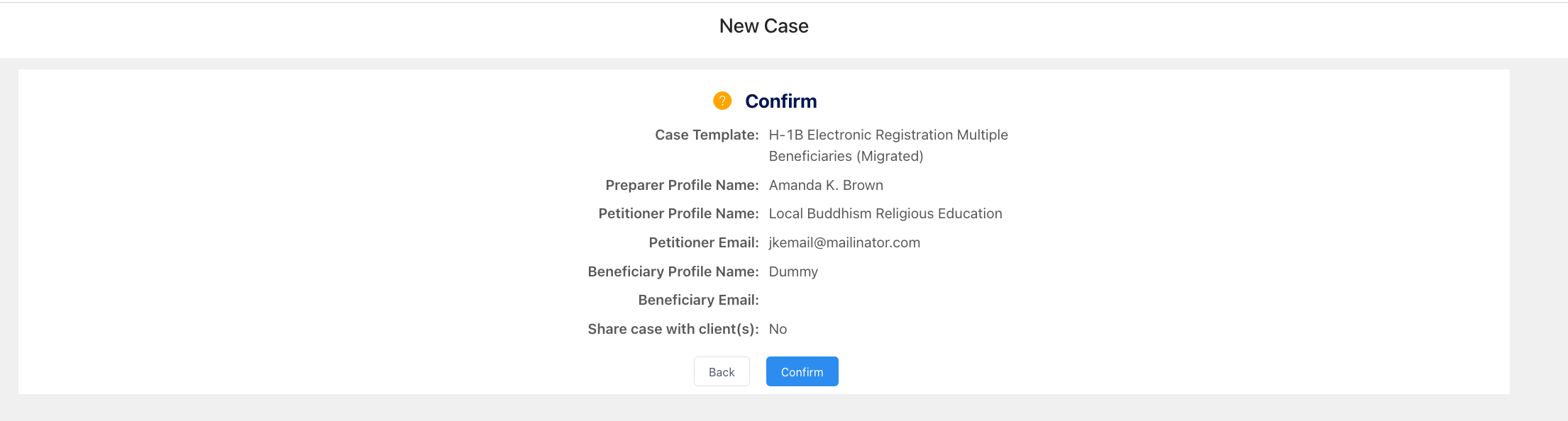
Task: Select the Dummy beneficiary name value
Action: pos(793,271)
